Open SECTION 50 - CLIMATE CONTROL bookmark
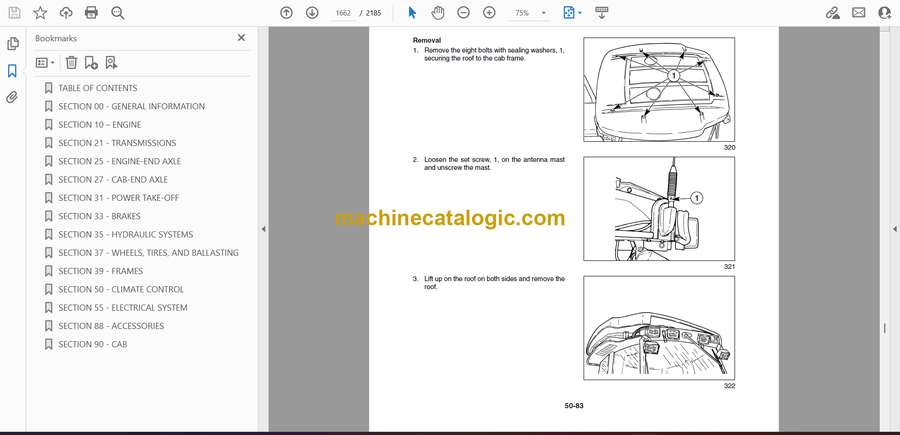 [121, 289]
